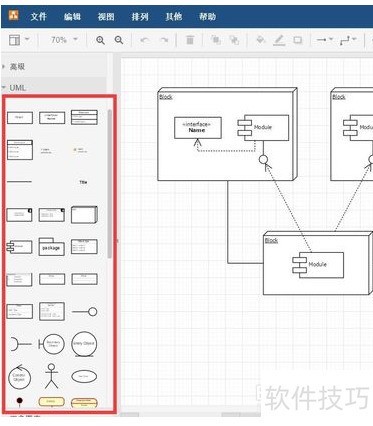The width and height of the screenshot is (373, 426).
Task: Click the undo arrow icon
Action: (144, 40)
